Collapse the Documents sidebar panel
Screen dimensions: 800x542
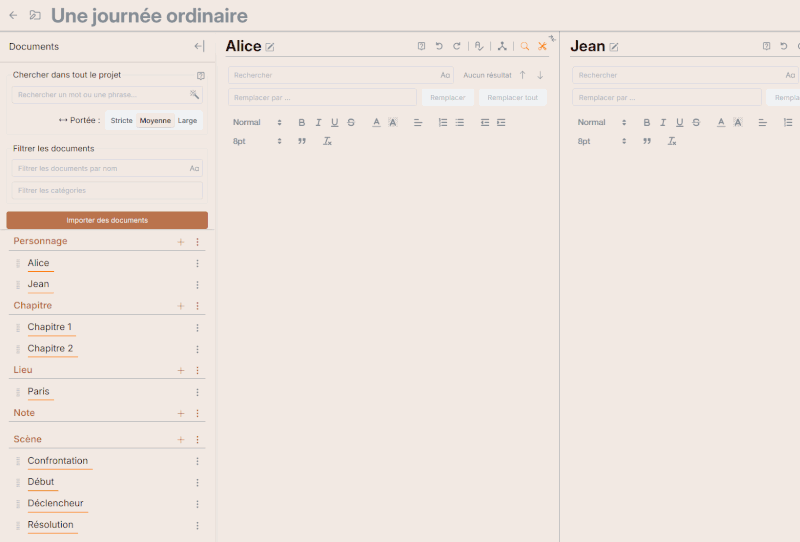point(199,46)
